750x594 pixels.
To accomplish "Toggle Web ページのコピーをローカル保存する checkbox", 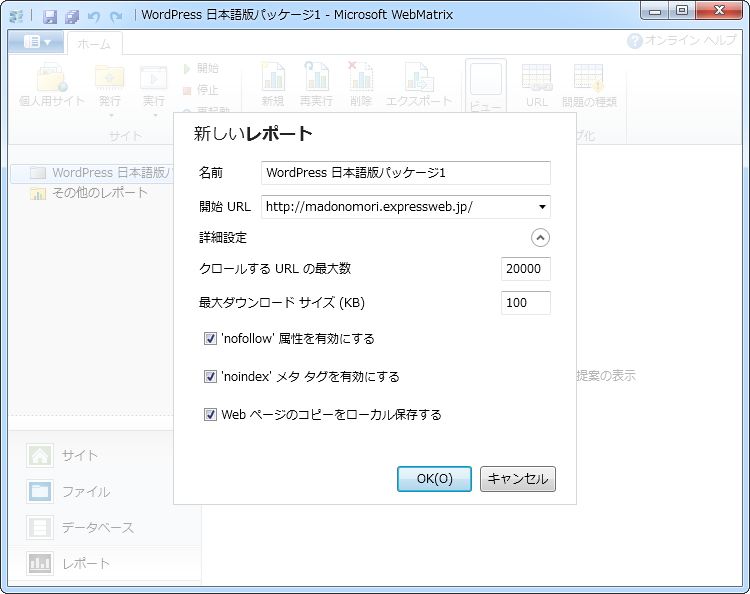I will click(x=210, y=414).
